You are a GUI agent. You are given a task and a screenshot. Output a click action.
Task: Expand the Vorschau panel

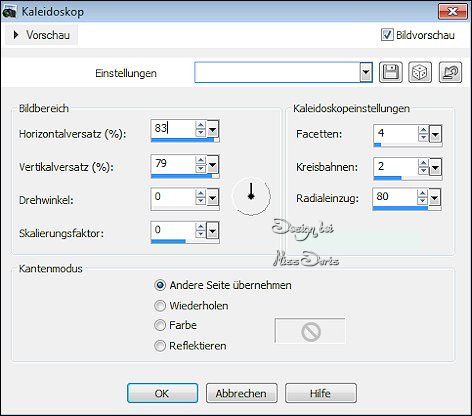pyautogui.click(x=42, y=35)
